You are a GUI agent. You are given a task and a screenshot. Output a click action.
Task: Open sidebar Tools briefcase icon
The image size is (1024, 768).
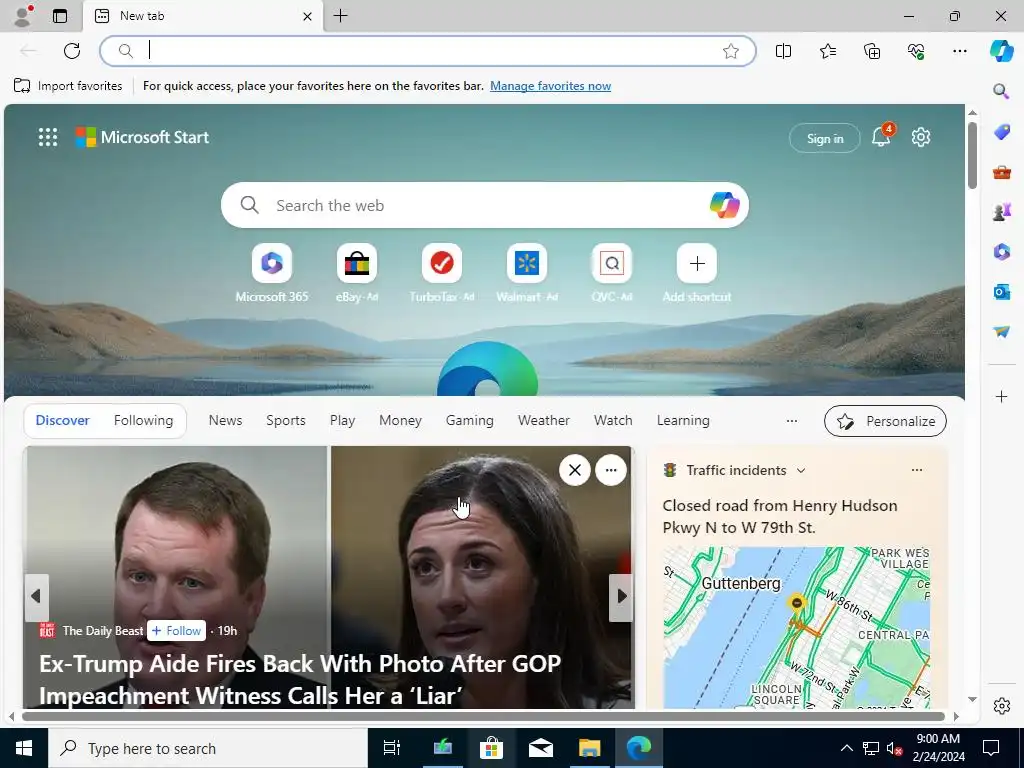pyautogui.click(x=1001, y=172)
